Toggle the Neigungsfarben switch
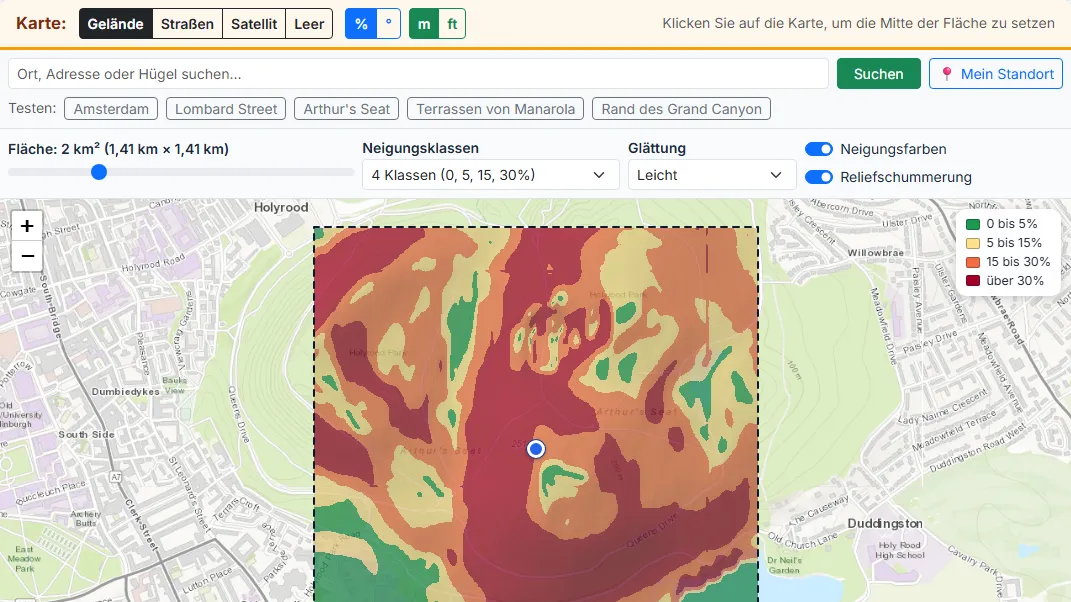This screenshot has width=1071, height=602. [x=818, y=149]
